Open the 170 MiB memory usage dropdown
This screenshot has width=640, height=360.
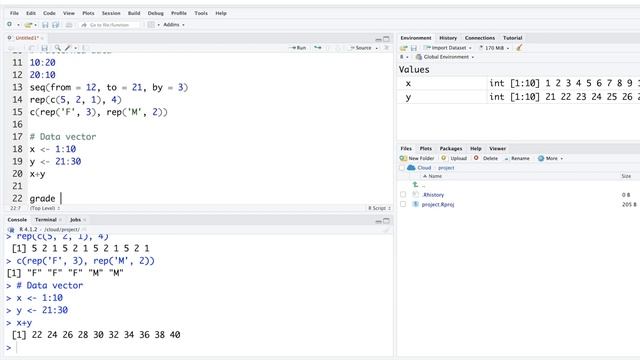[x=494, y=48]
